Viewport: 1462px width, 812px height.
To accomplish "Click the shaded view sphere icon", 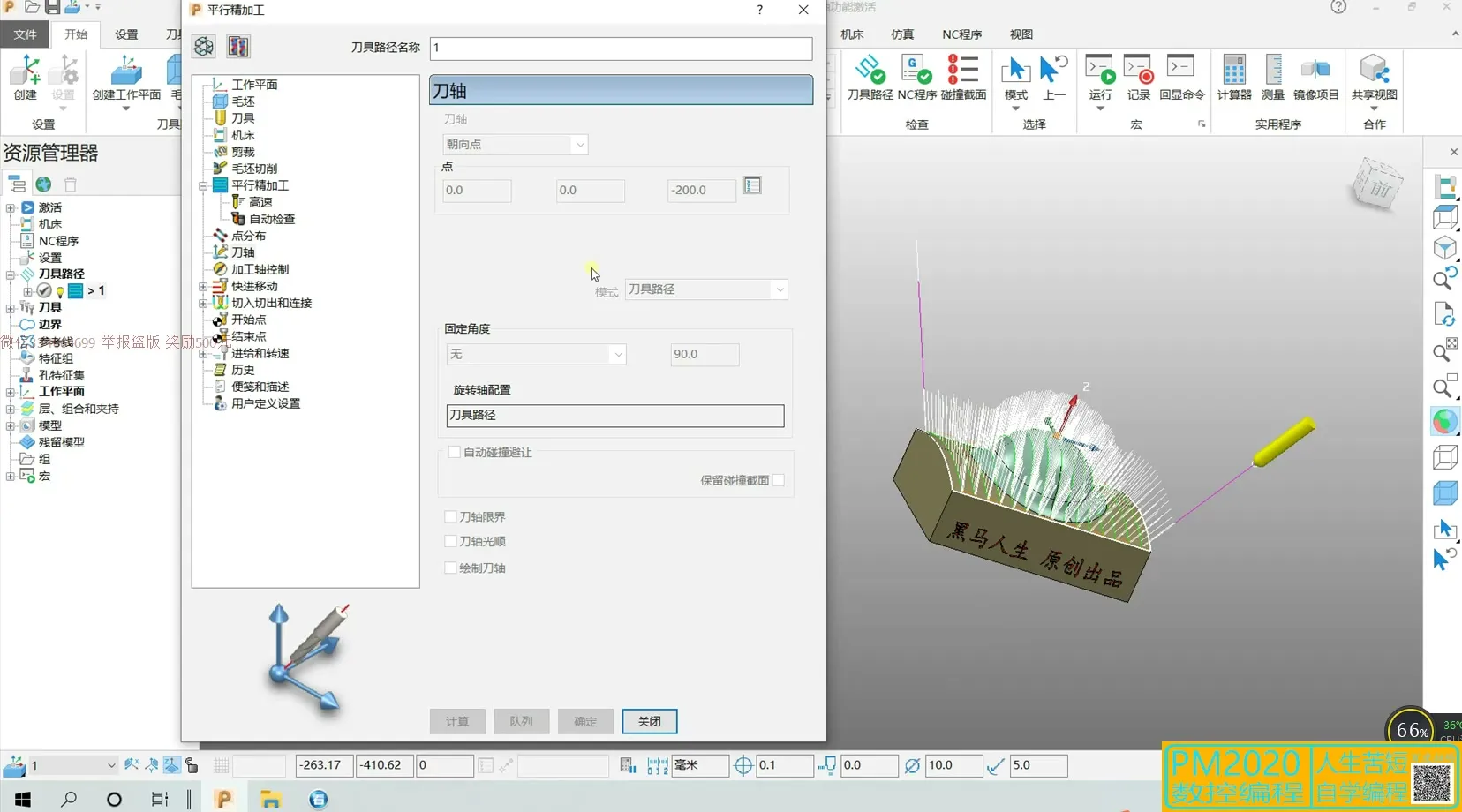I will (x=1444, y=422).
